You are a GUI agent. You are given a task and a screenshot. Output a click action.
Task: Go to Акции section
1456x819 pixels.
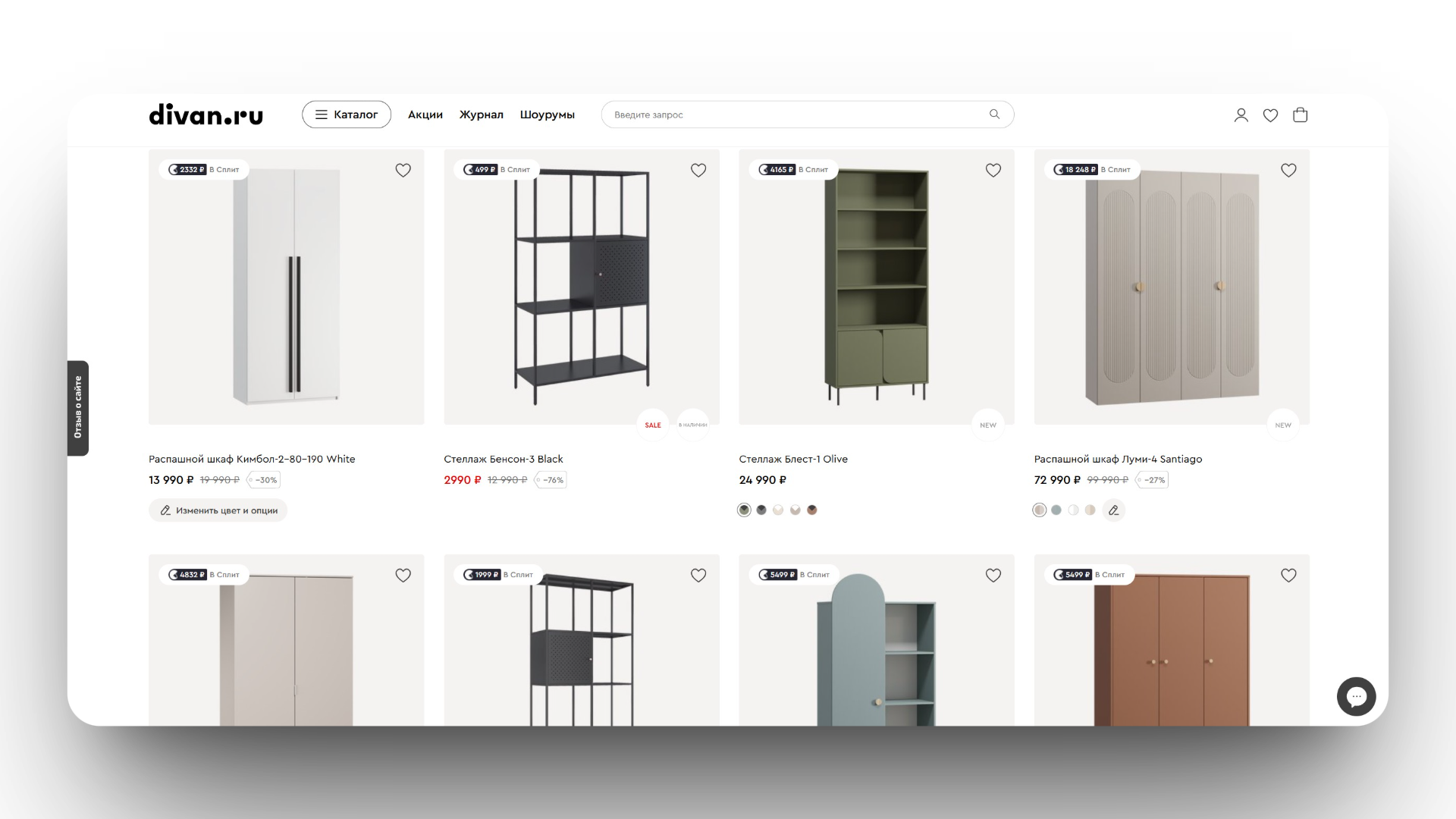tap(425, 115)
